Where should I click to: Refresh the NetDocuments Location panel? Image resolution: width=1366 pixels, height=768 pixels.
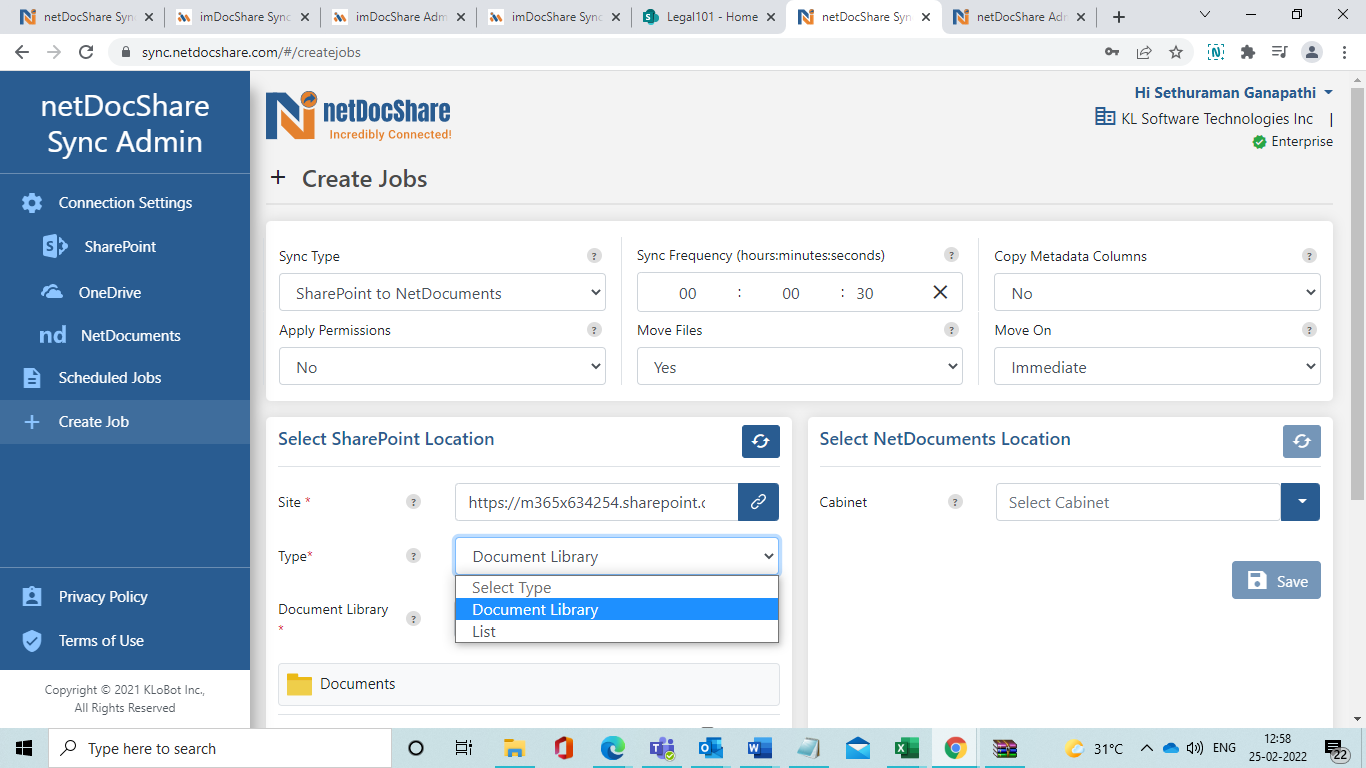tap(1301, 441)
